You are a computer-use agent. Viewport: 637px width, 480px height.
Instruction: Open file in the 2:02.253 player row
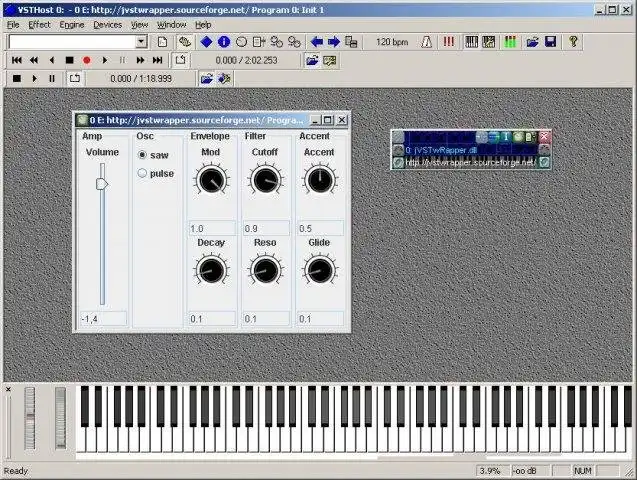coord(312,61)
